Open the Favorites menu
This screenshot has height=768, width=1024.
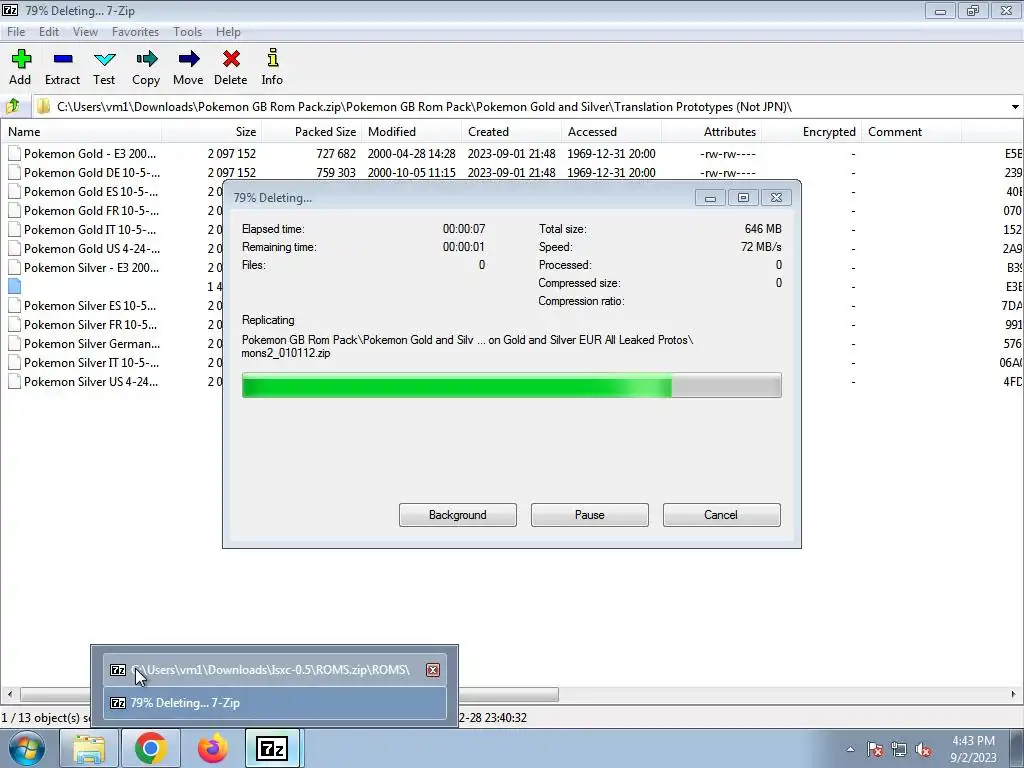click(135, 31)
